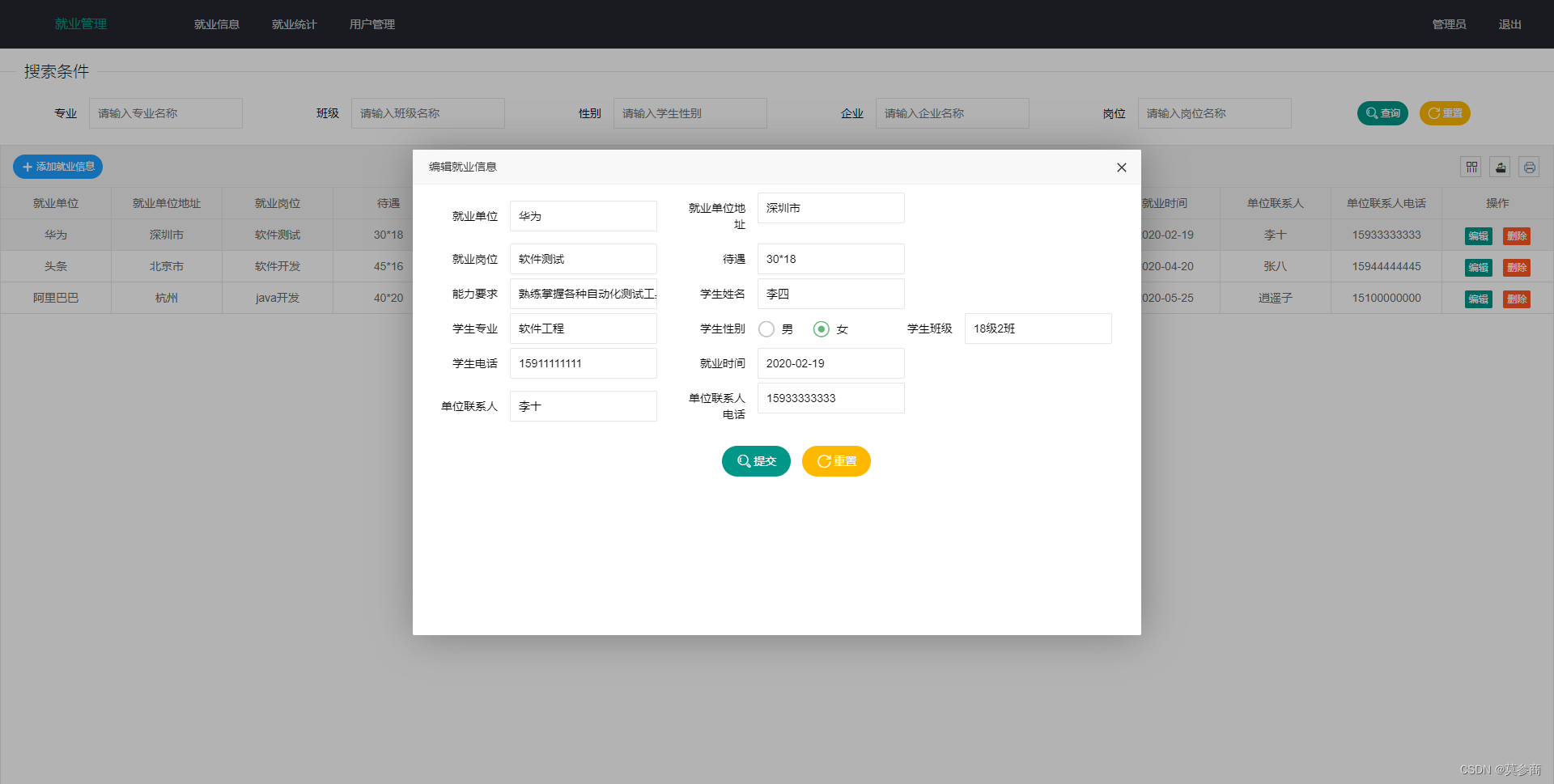Click the export table icon
The width and height of the screenshot is (1554, 784).
(x=1501, y=167)
